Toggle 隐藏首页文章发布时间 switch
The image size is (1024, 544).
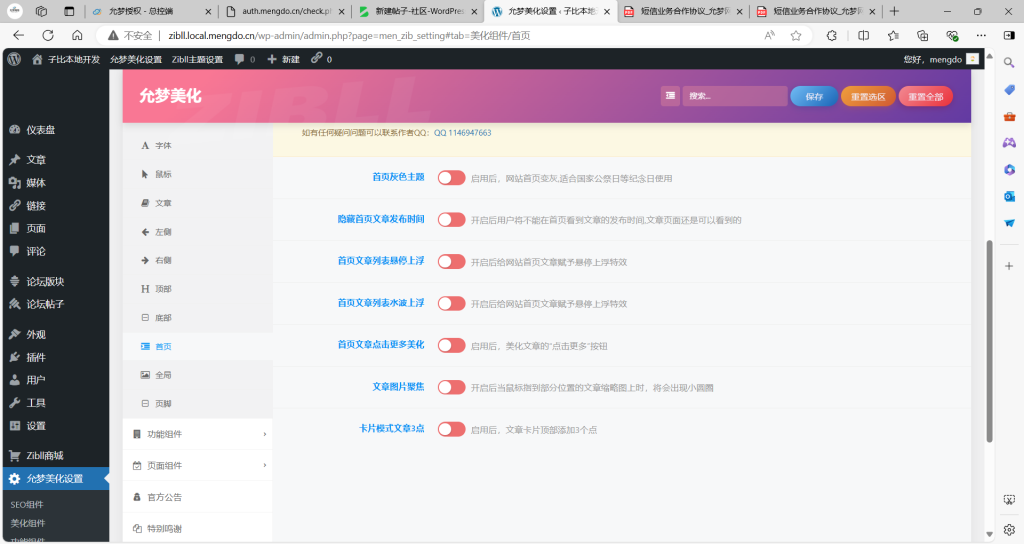(x=451, y=220)
